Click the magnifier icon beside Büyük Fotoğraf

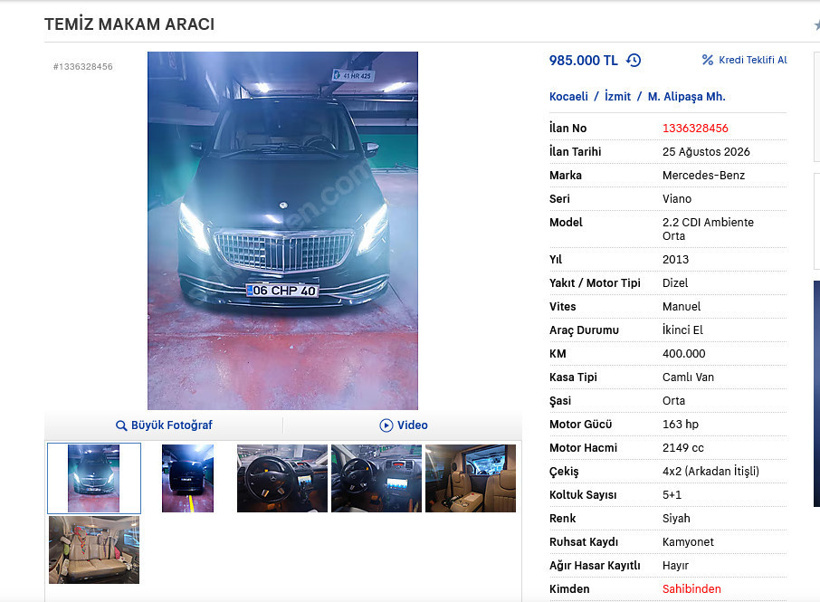[121, 426]
